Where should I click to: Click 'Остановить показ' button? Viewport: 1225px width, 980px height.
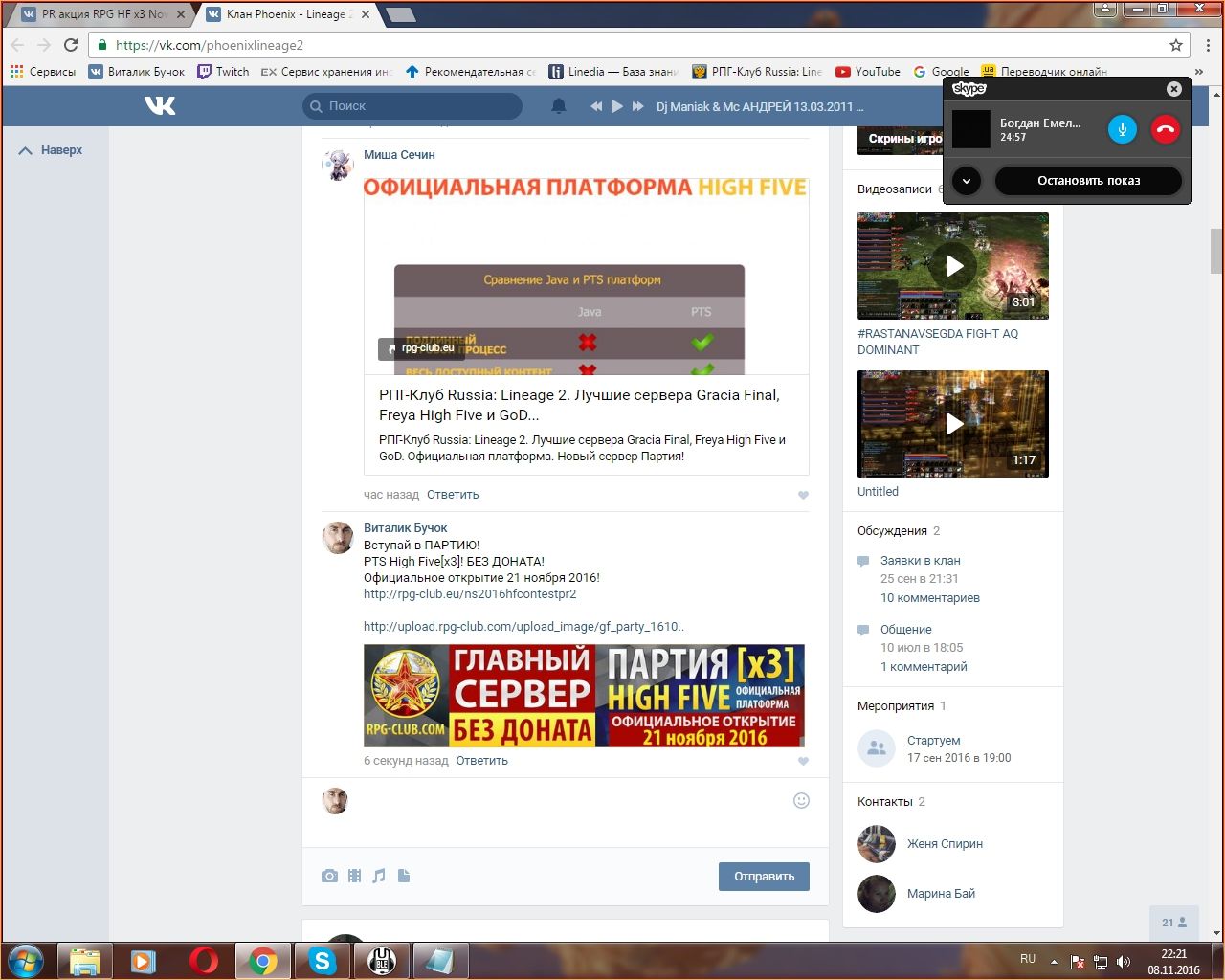(x=1089, y=181)
